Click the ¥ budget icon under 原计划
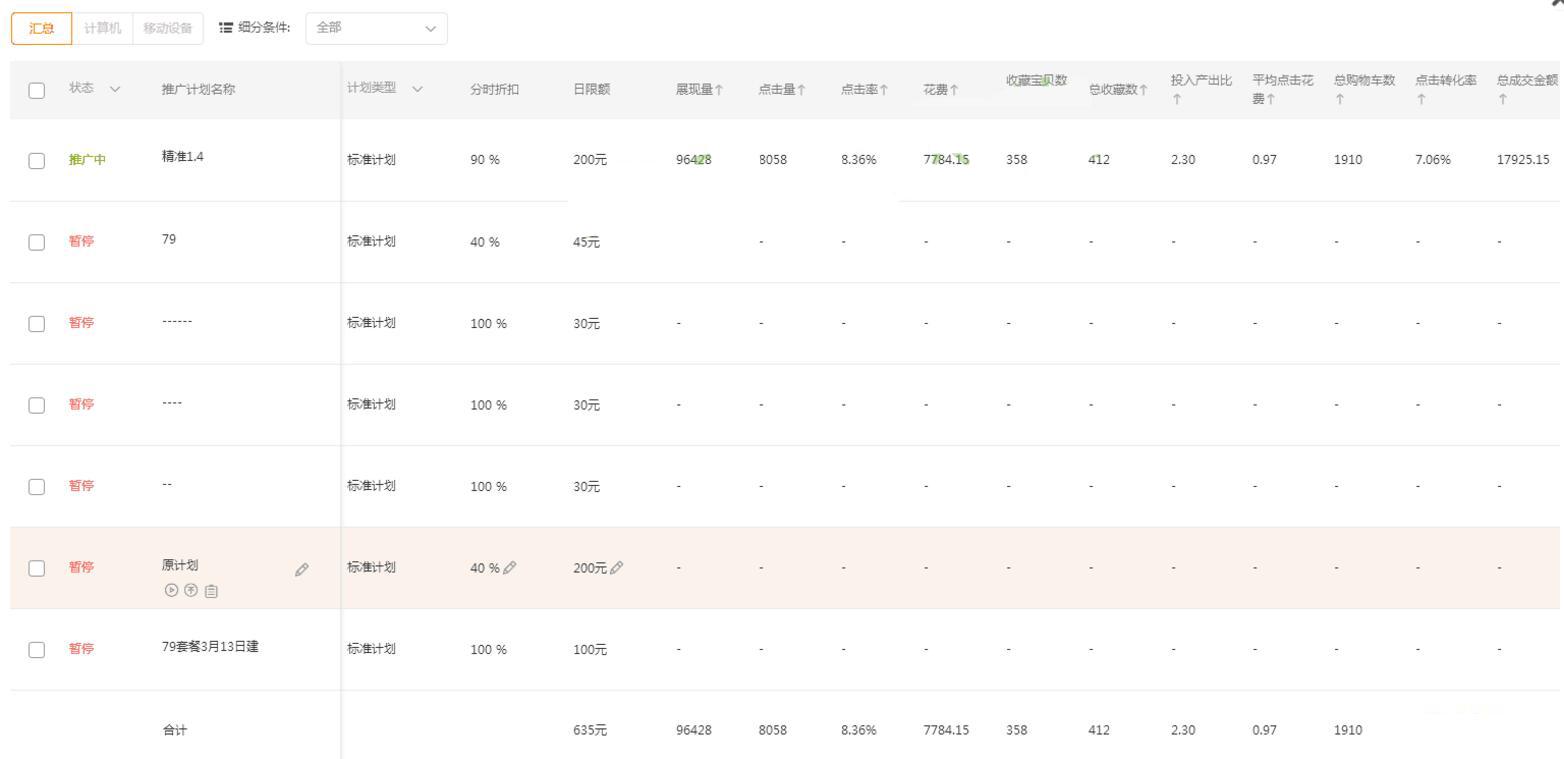The height and width of the screenshot is (759, 1564). pos(190,590)
